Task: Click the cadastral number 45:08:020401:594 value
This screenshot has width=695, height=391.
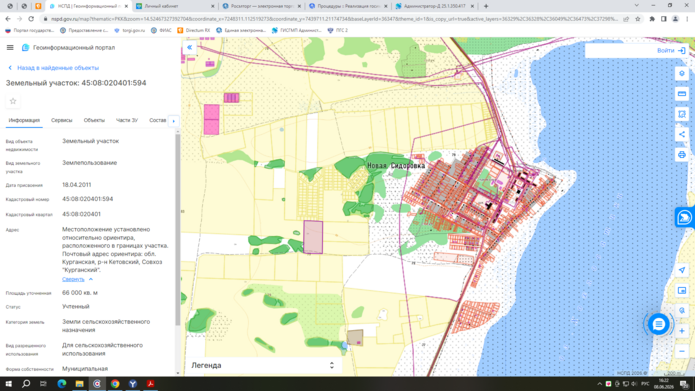Action: [x=88, y=199]
